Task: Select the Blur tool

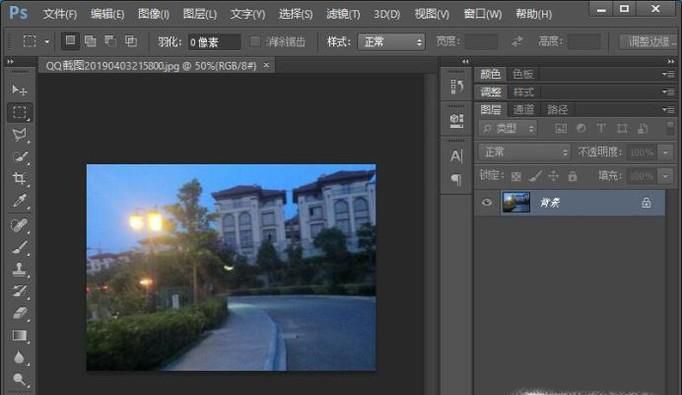Action: [x=19, y=357]
